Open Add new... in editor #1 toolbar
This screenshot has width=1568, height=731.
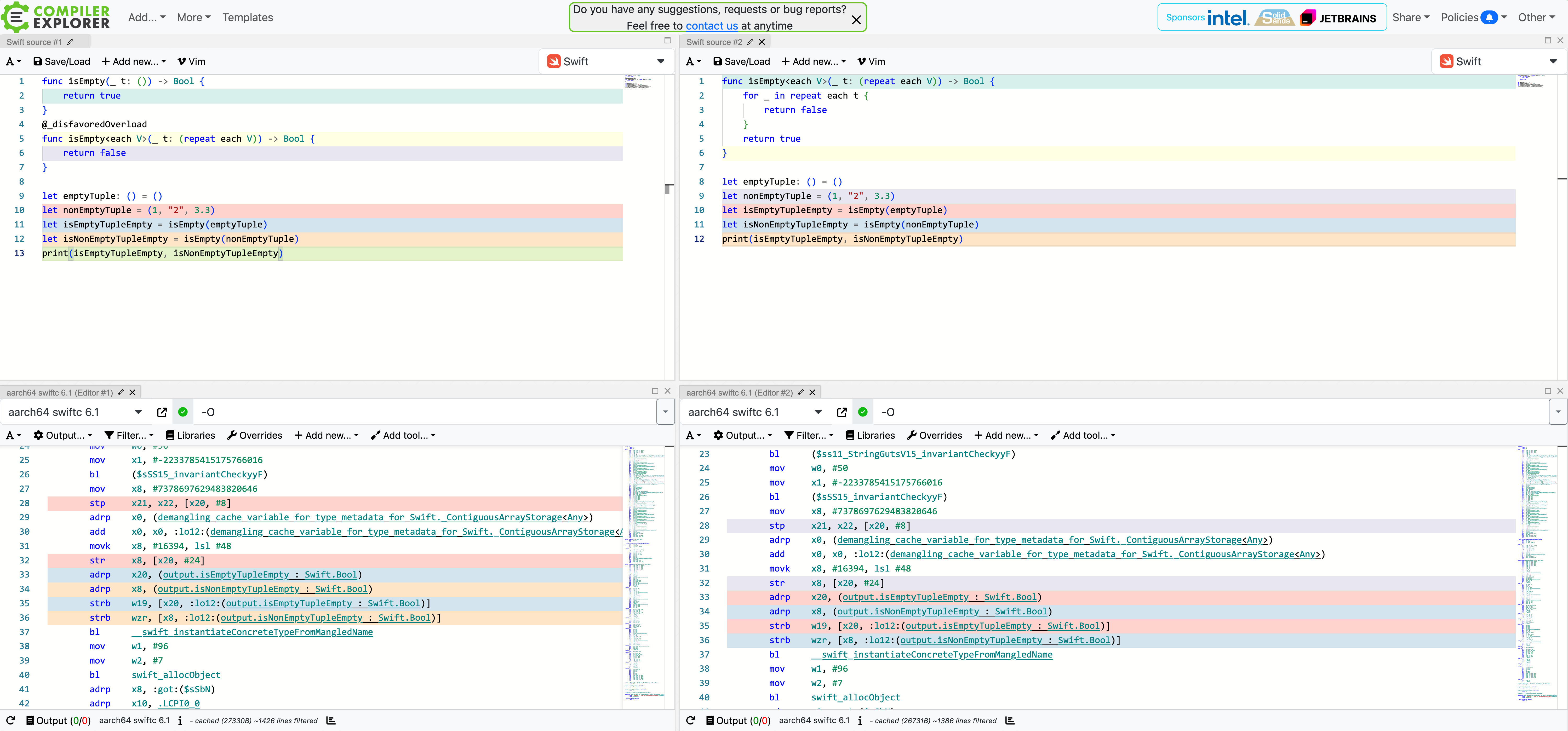[133, 61]
